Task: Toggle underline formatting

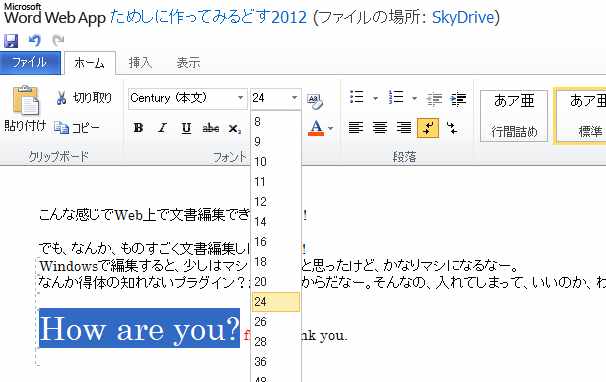Action: point(186,128)
